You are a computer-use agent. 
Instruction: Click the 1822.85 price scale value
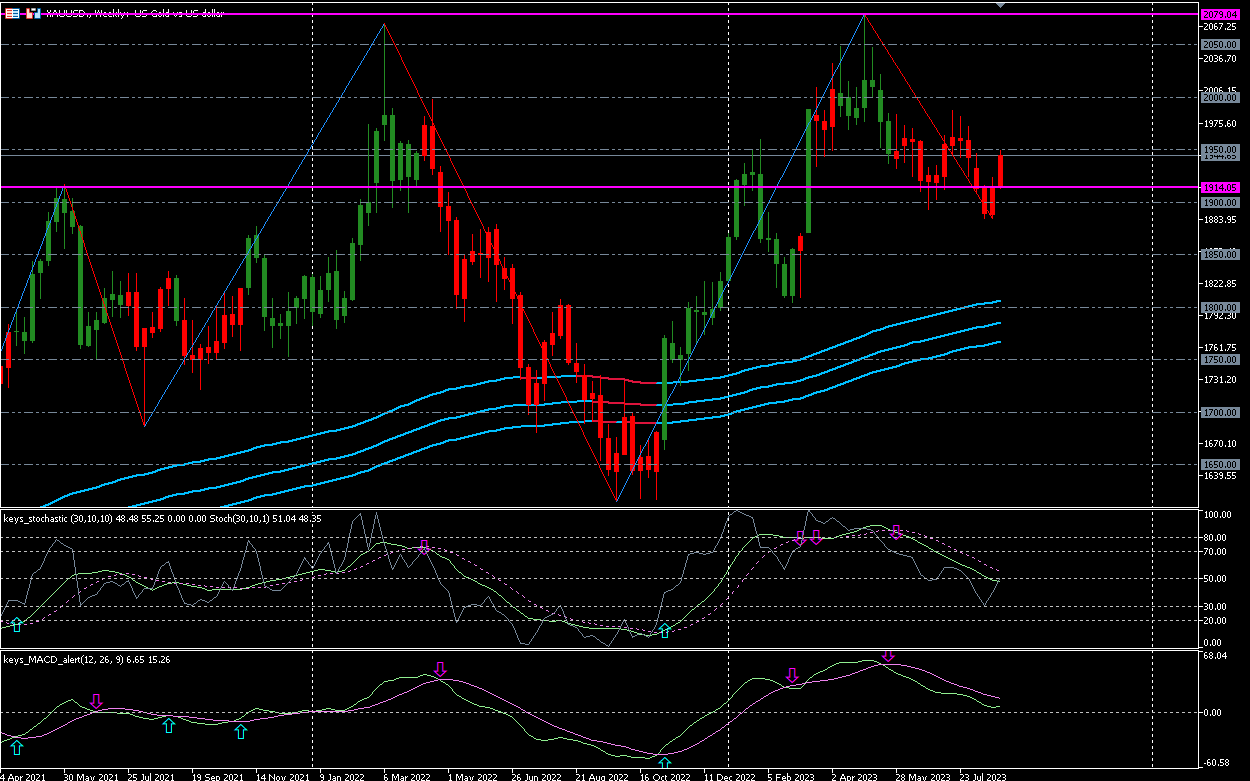click(x=1221, y=284)
